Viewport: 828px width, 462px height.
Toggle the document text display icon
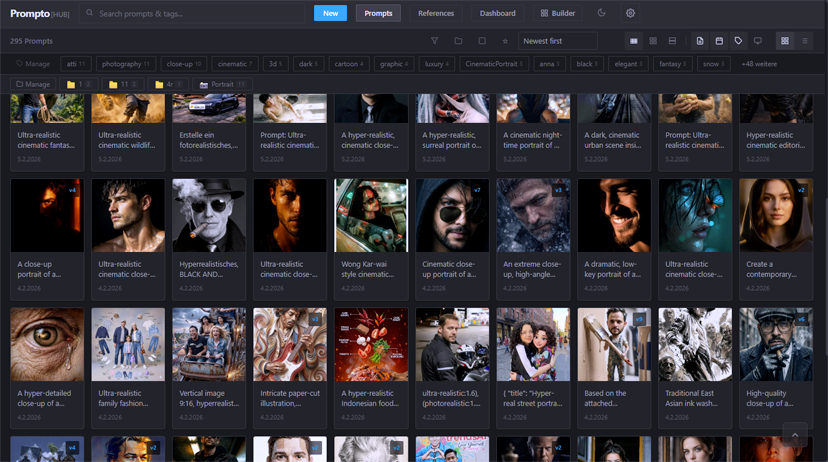tap(700, 41)
